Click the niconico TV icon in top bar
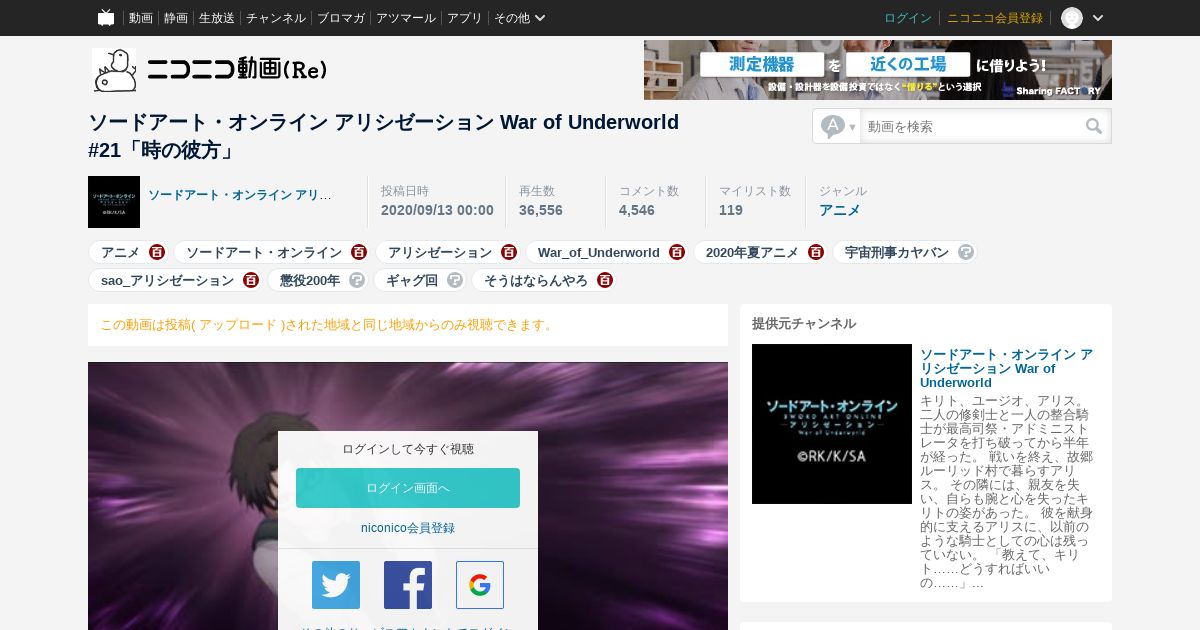 pos(106,18)
